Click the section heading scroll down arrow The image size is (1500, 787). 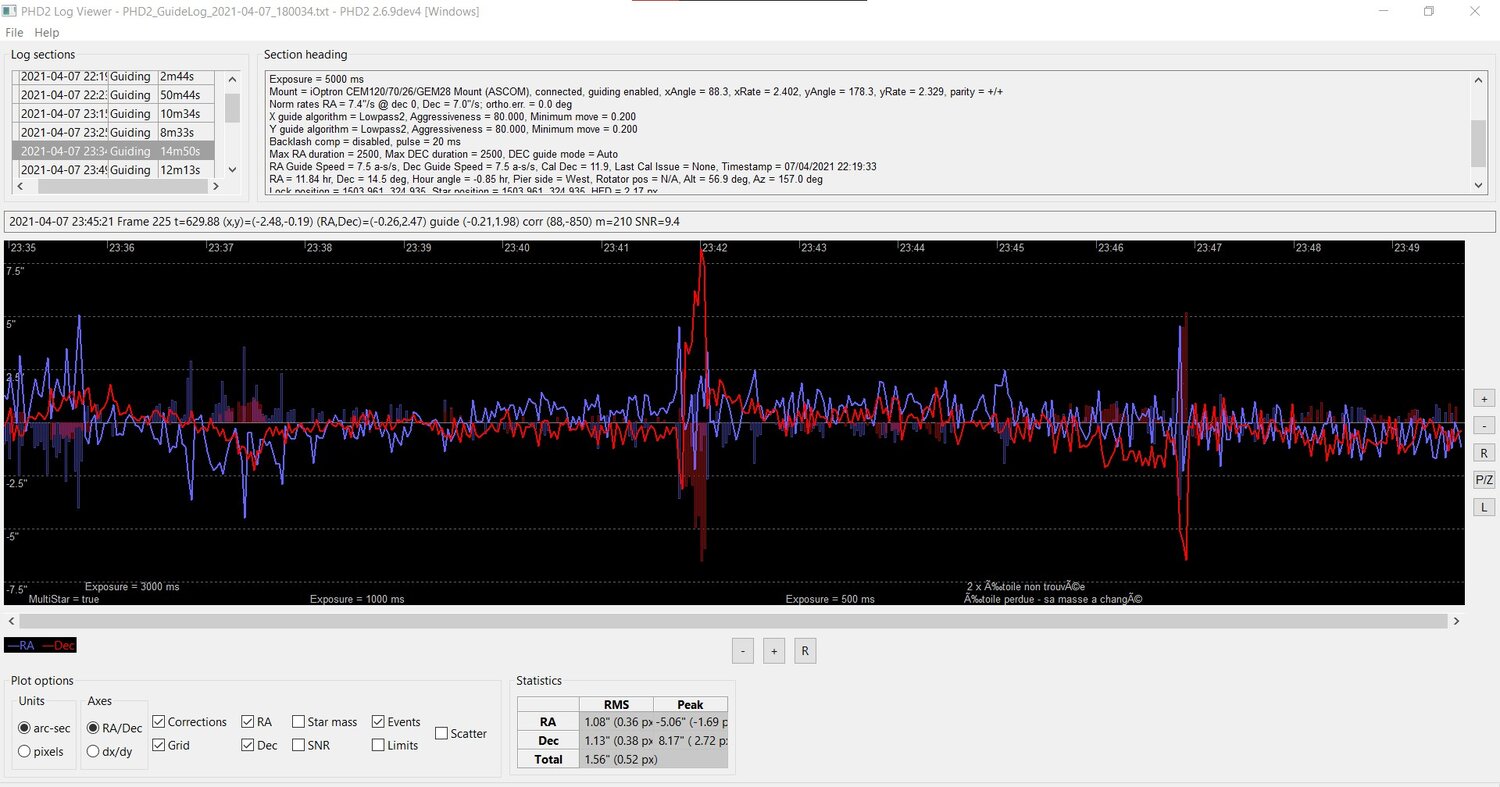click(x=1479, y=185)
